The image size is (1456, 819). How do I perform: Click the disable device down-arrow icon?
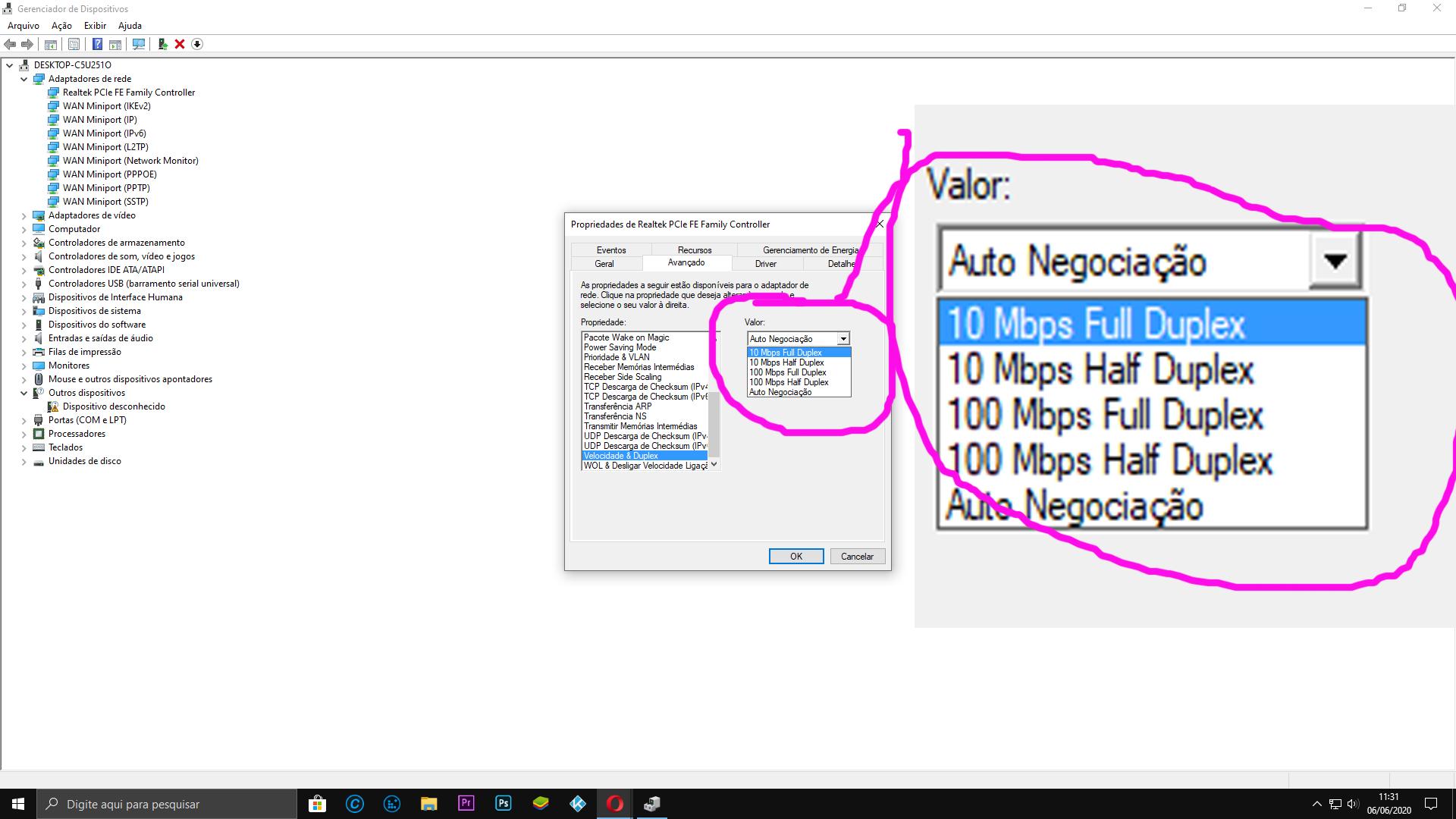(197, 44)
